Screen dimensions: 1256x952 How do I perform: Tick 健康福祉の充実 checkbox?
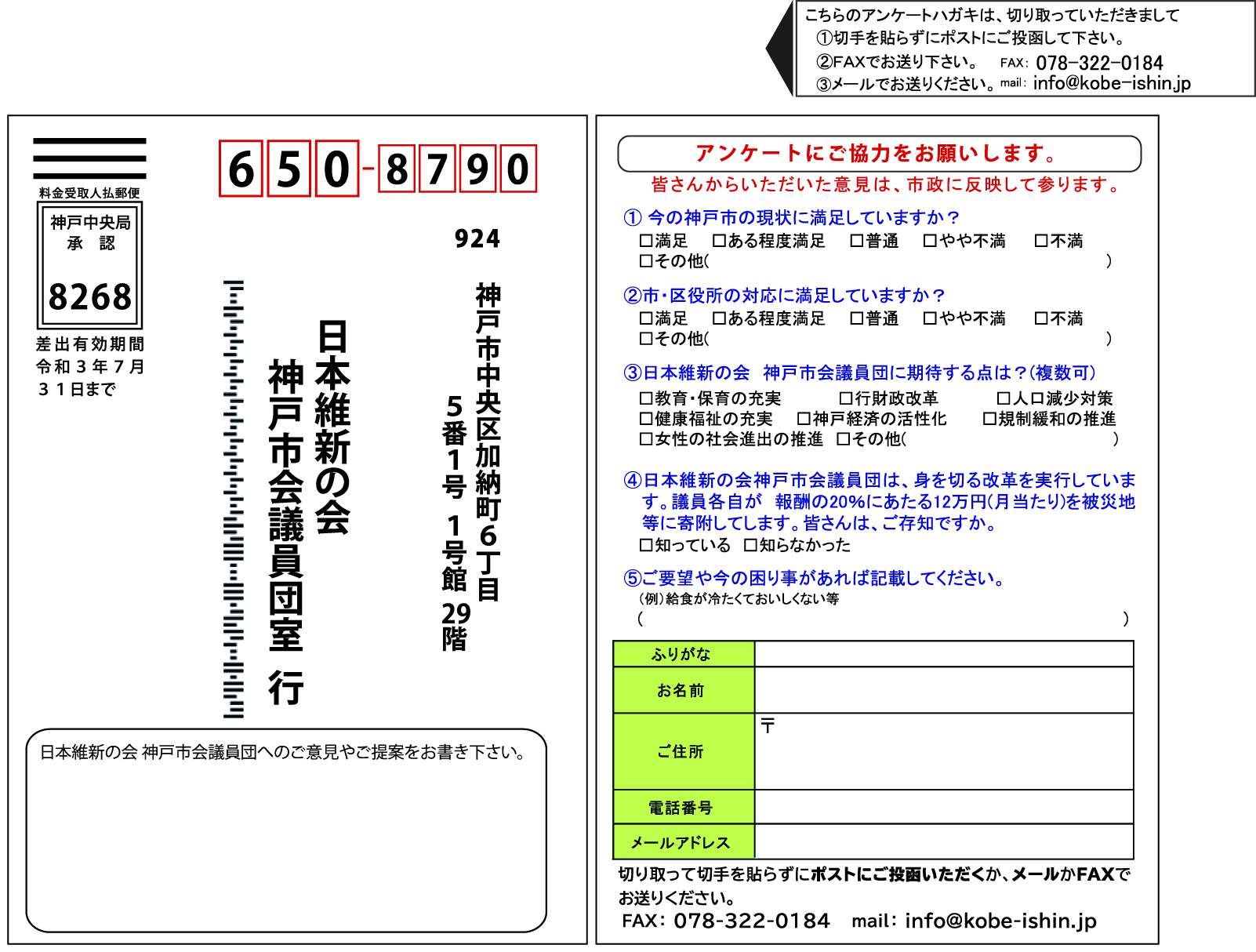(x=646, y=419)
